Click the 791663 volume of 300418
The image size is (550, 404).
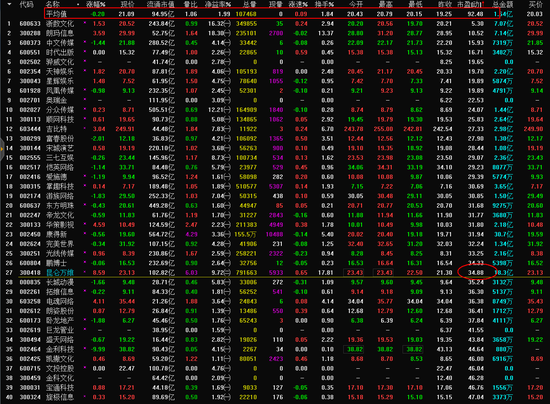point(247,272)
